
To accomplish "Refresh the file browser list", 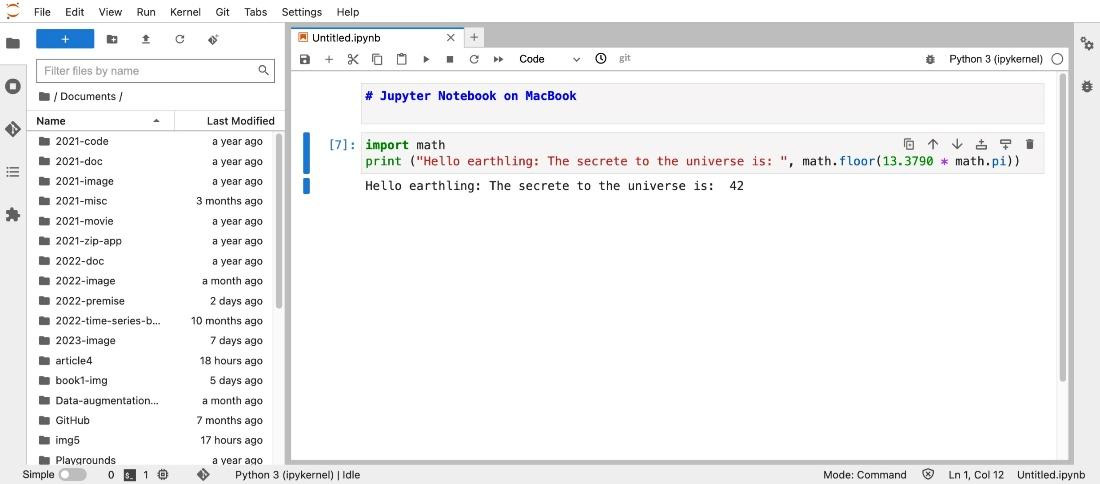I will click(180, 39).
